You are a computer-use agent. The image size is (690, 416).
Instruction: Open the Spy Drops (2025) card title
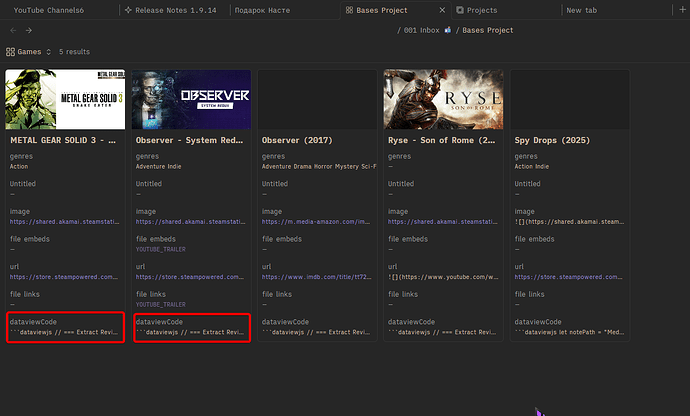[551, 140]
